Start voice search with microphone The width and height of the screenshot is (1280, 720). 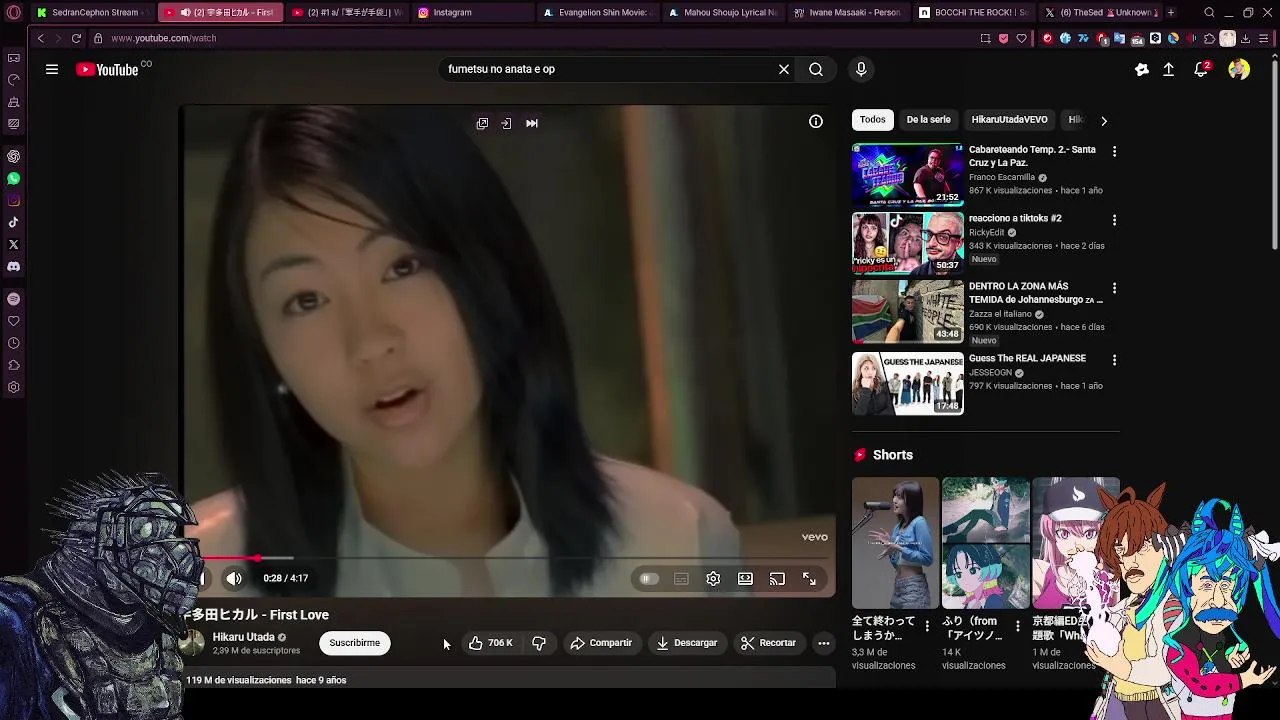pos(861,69)
